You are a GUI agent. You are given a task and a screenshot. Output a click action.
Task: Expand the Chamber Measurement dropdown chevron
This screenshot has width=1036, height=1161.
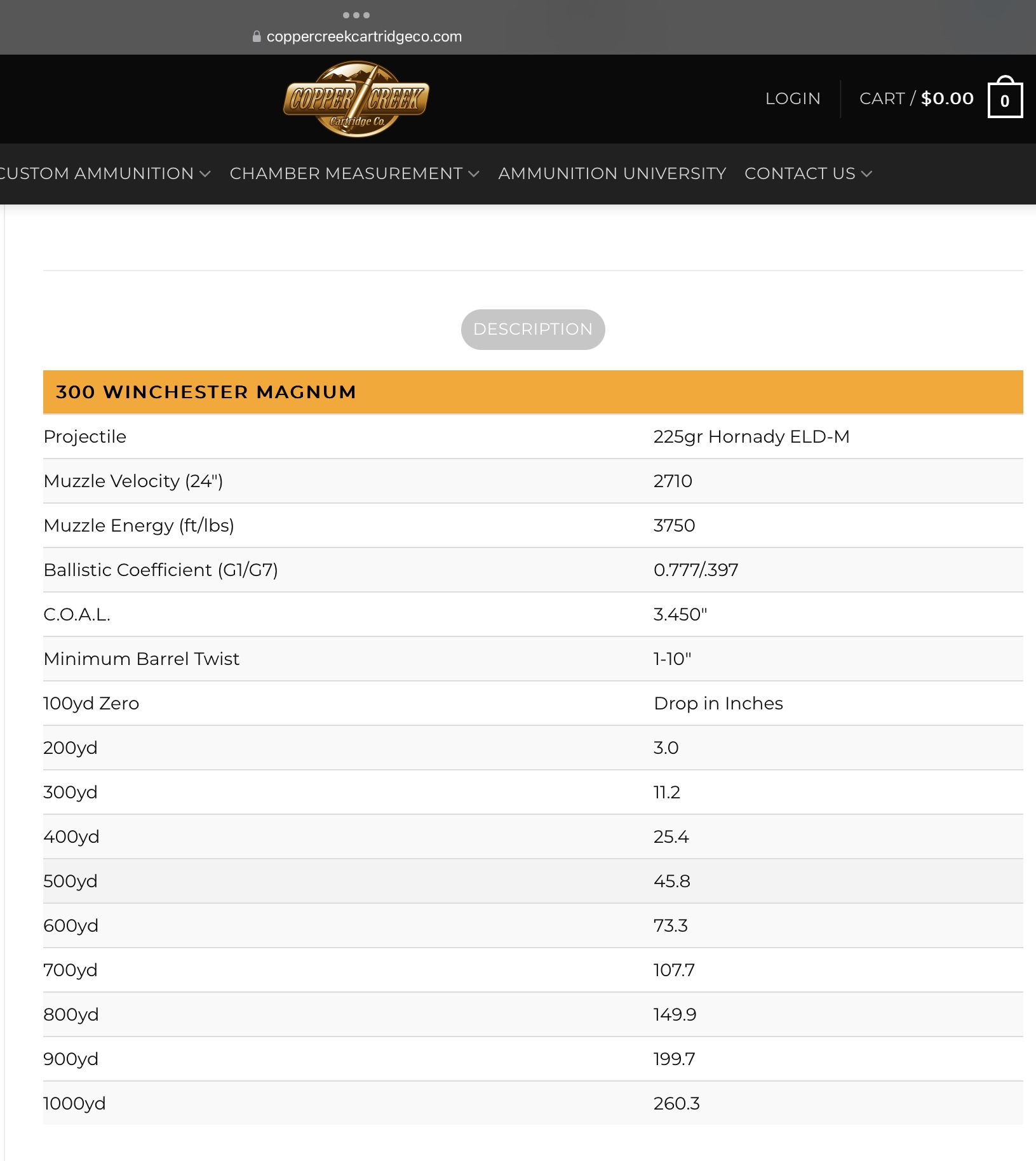tap(474, 174)
